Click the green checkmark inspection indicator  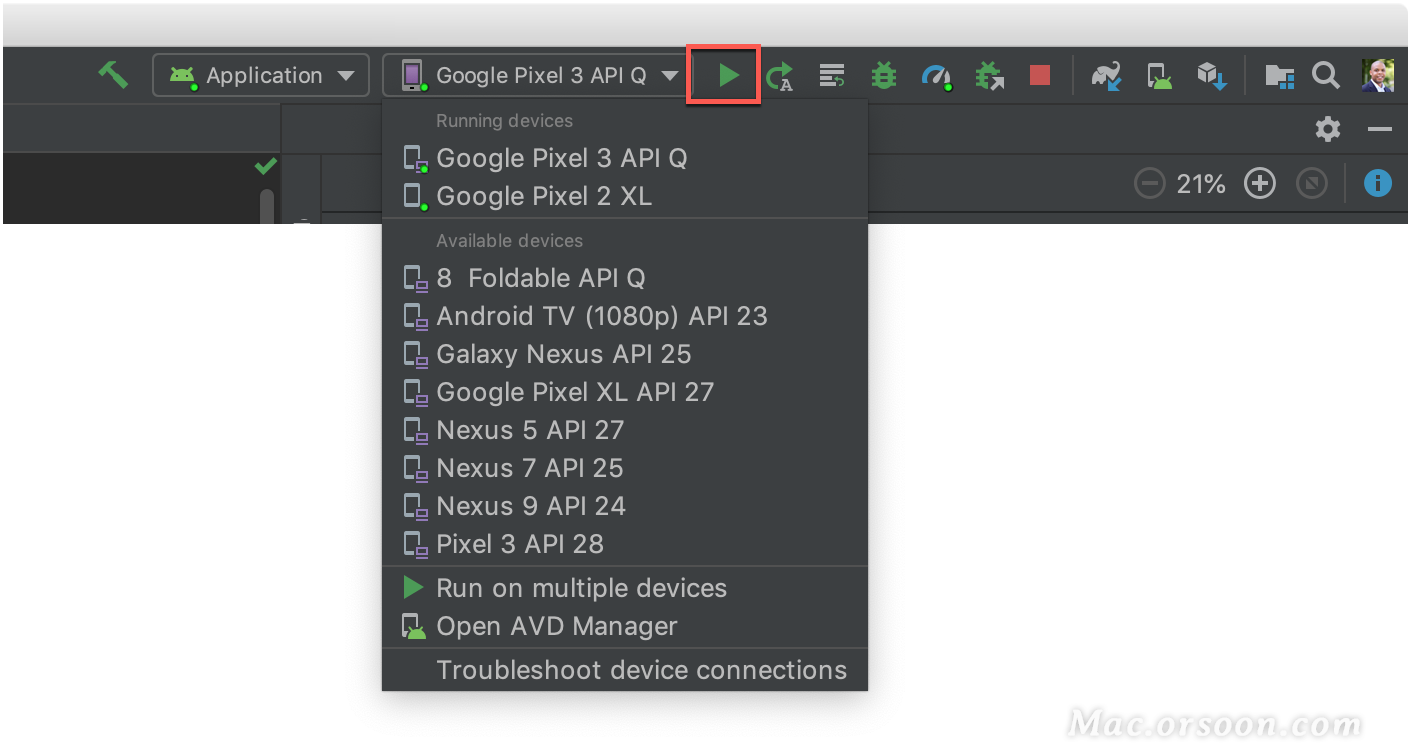click(x=266, y=166)
